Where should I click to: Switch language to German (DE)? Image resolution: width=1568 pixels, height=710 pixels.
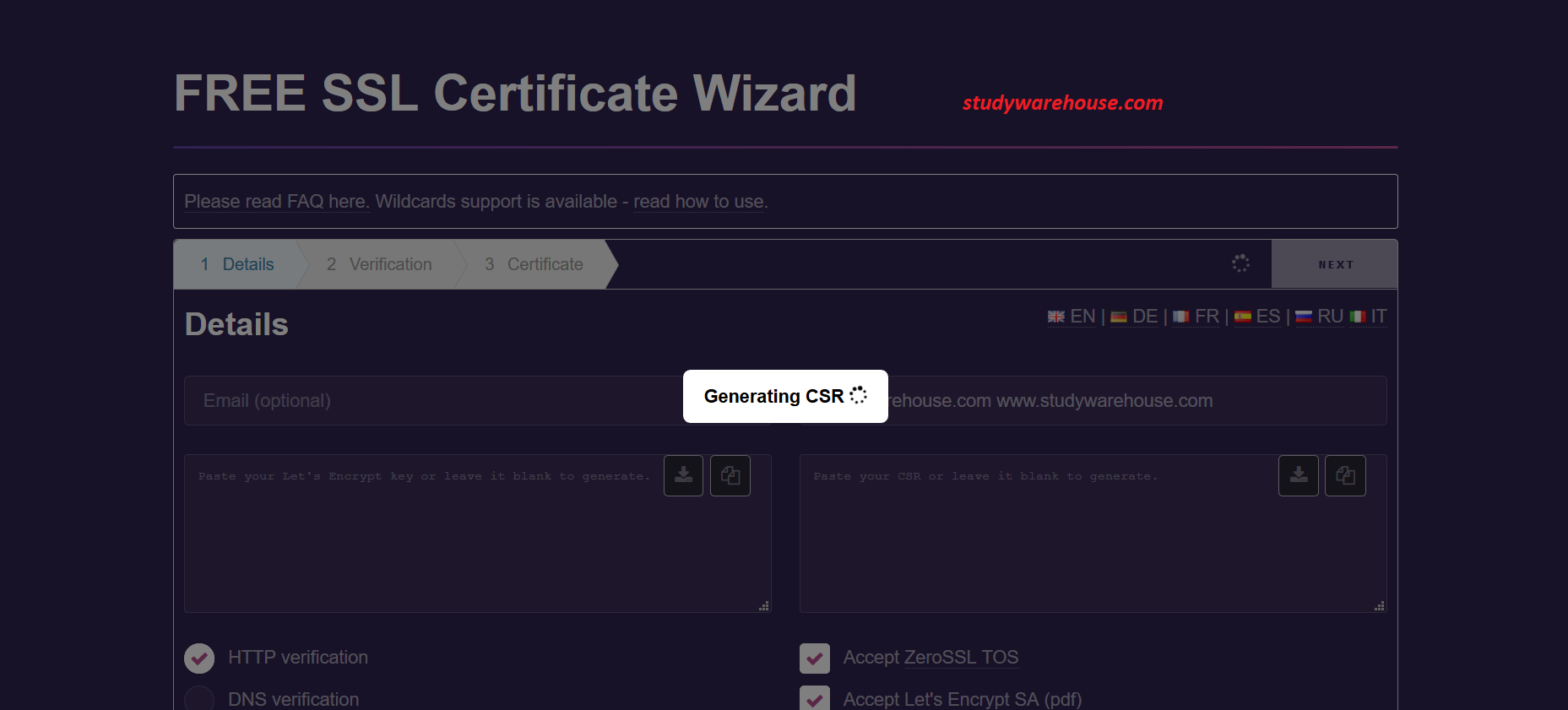pos(1134,317)
